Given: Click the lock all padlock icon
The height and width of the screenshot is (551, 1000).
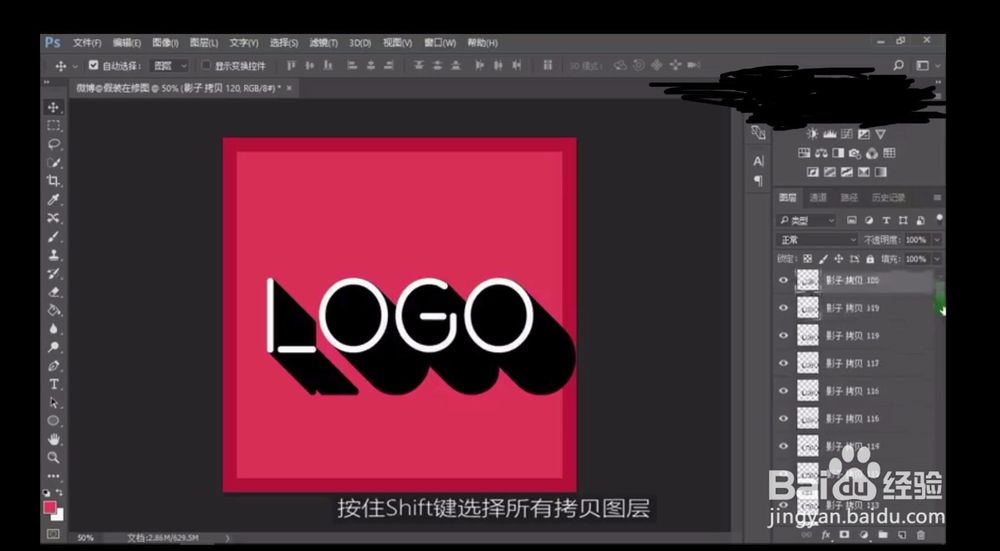Looking at the screenshot, I should click(870, 259).
